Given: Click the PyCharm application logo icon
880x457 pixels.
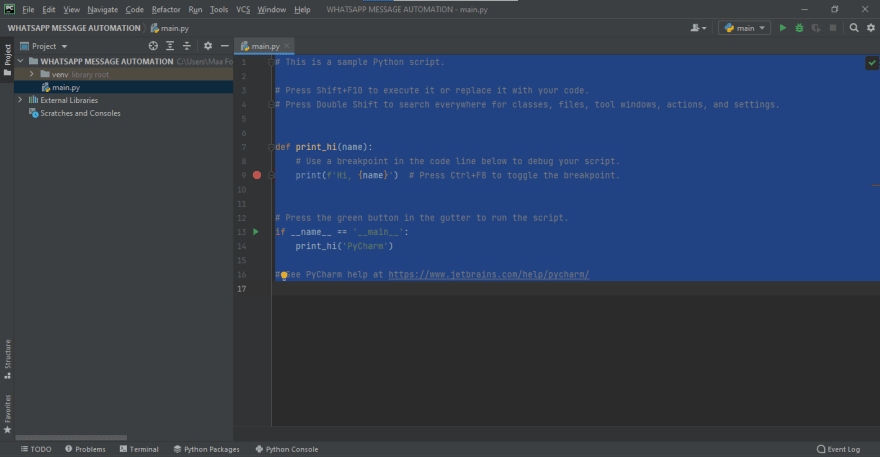Looking at the screenshot, I should point(10,9).
